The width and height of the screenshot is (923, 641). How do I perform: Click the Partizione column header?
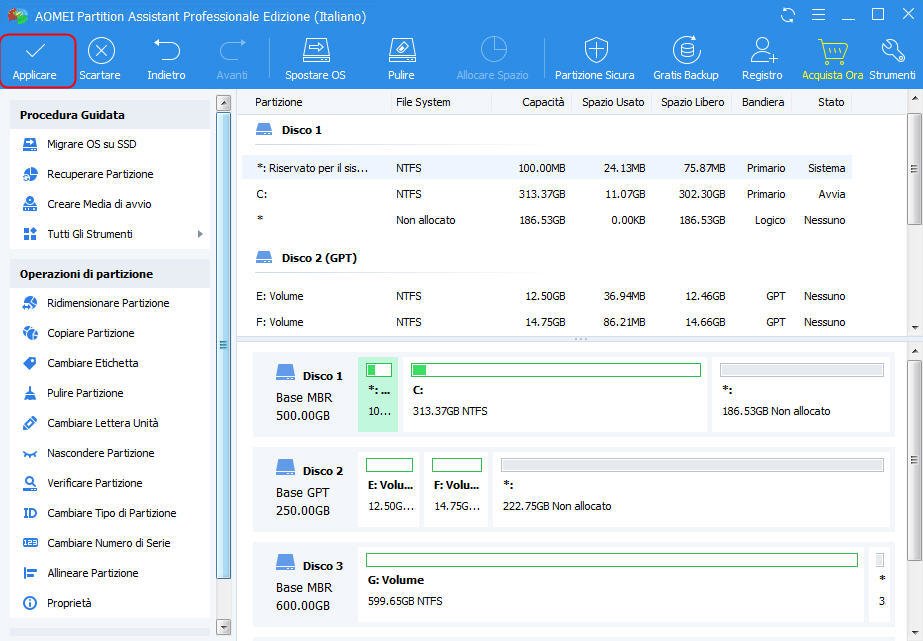(278, 102)
